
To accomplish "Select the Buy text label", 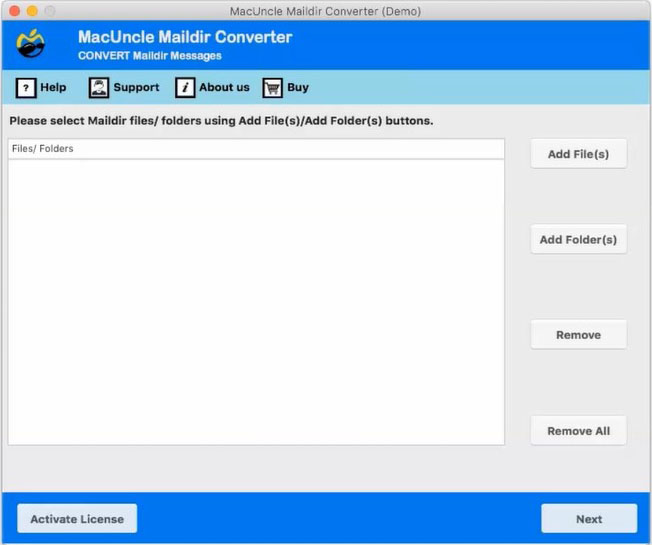I will (x=298, y=88).
